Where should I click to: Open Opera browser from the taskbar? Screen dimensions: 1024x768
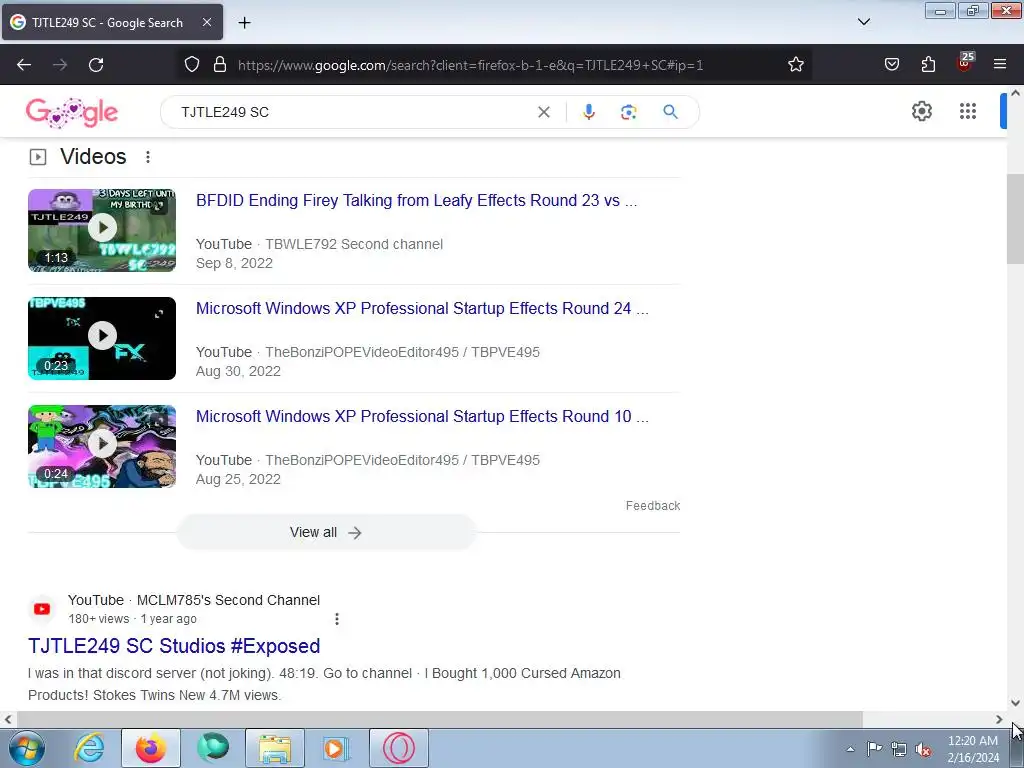(399, 748)
